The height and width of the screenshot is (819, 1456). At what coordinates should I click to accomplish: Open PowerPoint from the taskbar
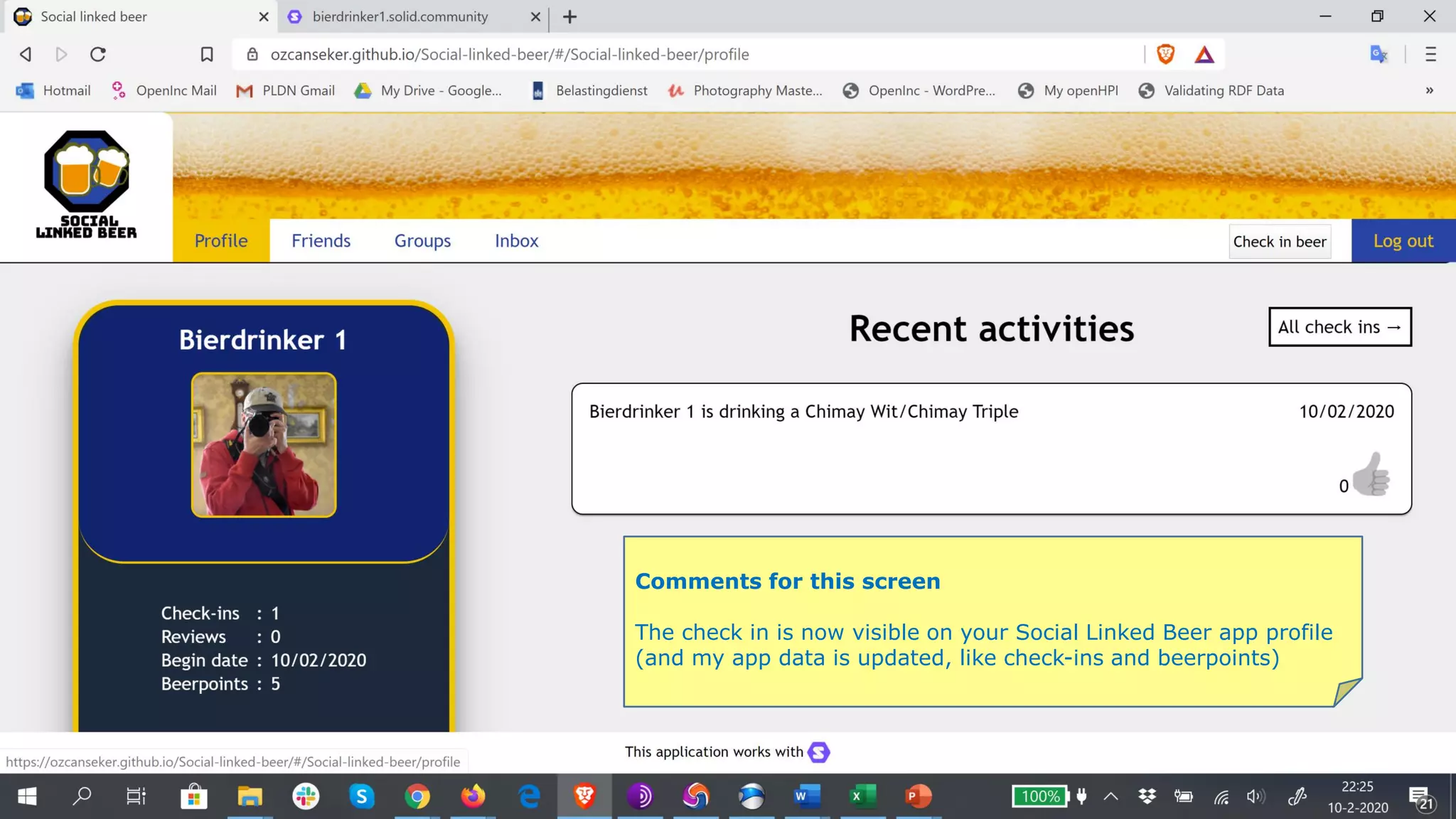918,796
